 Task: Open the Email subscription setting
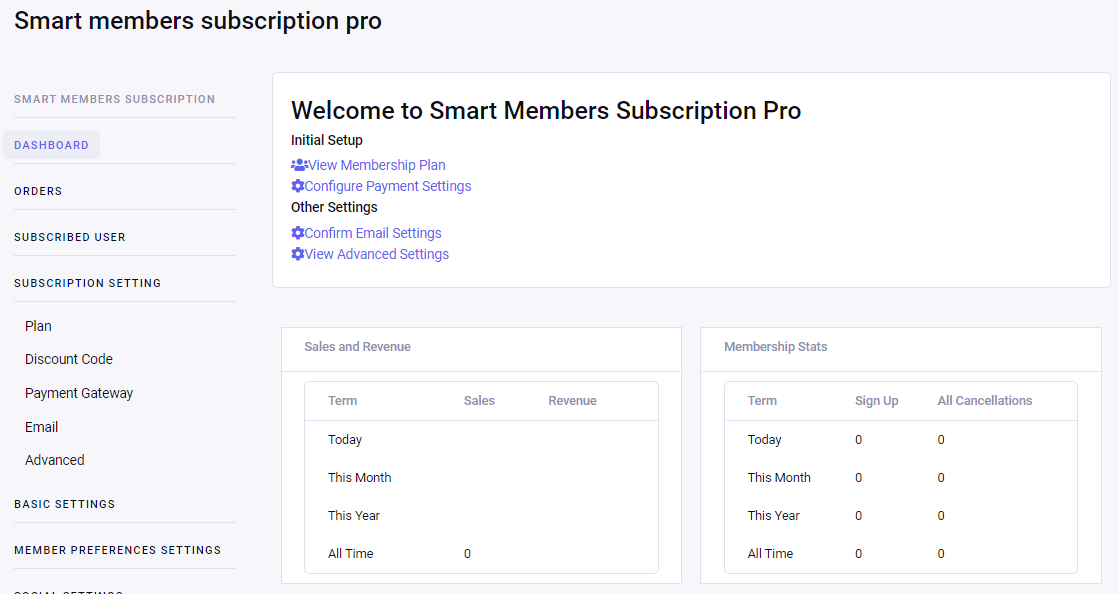coord(41,427)
